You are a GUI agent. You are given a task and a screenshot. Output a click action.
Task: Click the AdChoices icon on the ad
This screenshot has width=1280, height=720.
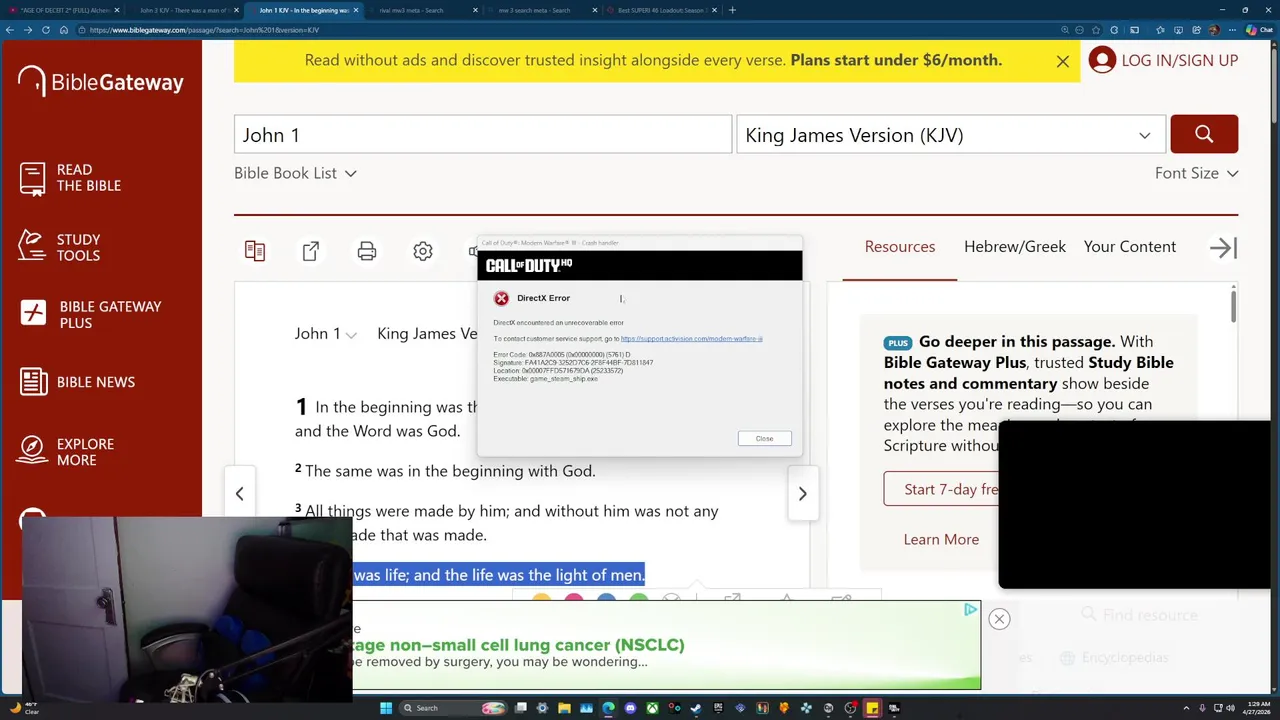coord(971,609)
